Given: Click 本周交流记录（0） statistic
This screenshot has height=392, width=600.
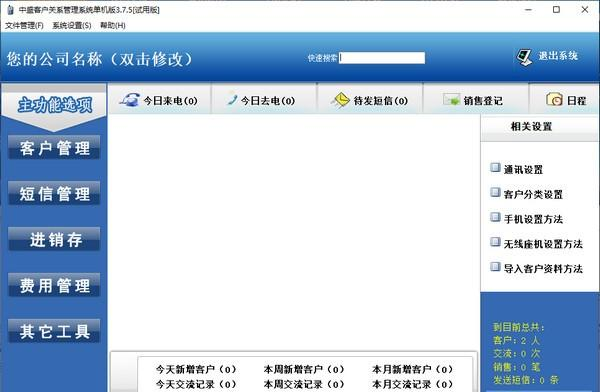Looking at the screenshot, I should [x=304, y=384].
